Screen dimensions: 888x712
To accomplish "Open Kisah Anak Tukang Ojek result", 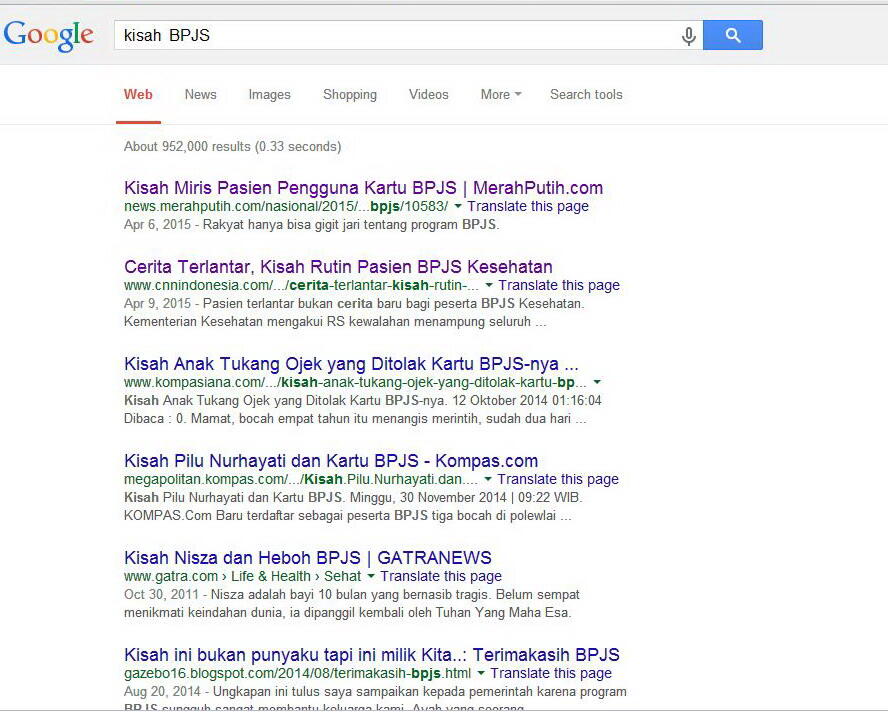I will pyautogui.click(x=351, y=364).
